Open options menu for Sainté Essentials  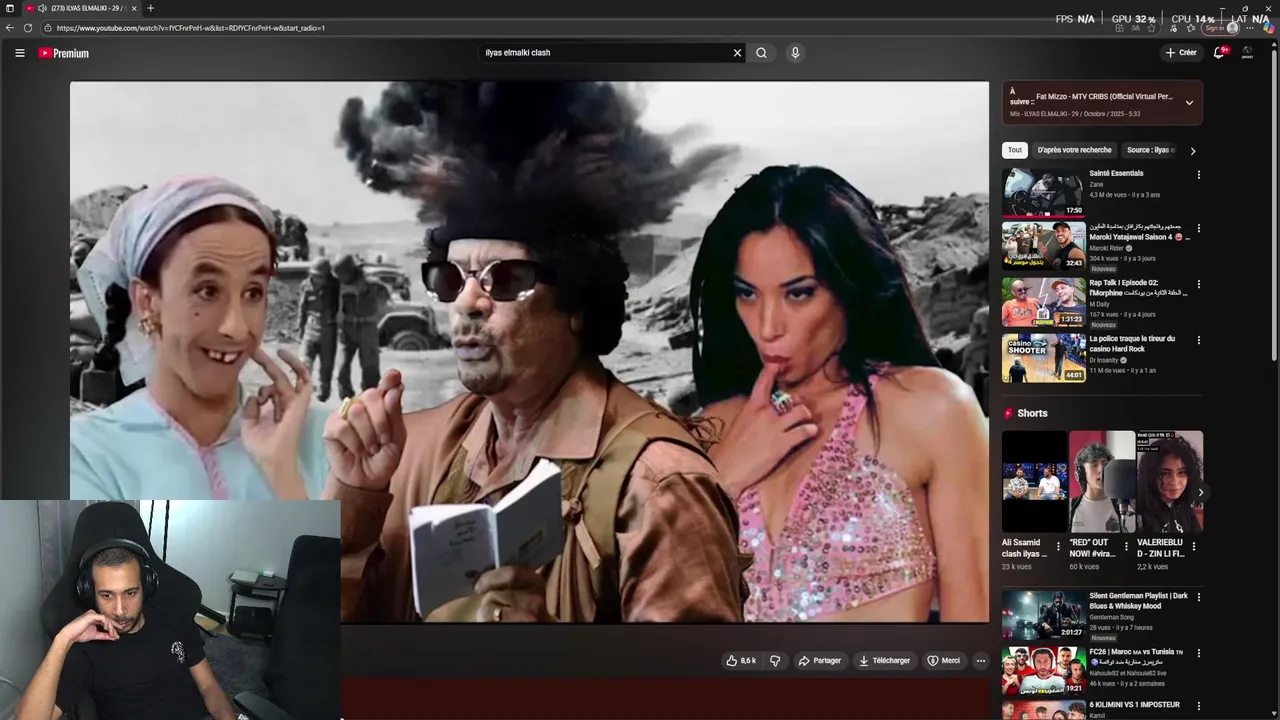[1199, 175]
